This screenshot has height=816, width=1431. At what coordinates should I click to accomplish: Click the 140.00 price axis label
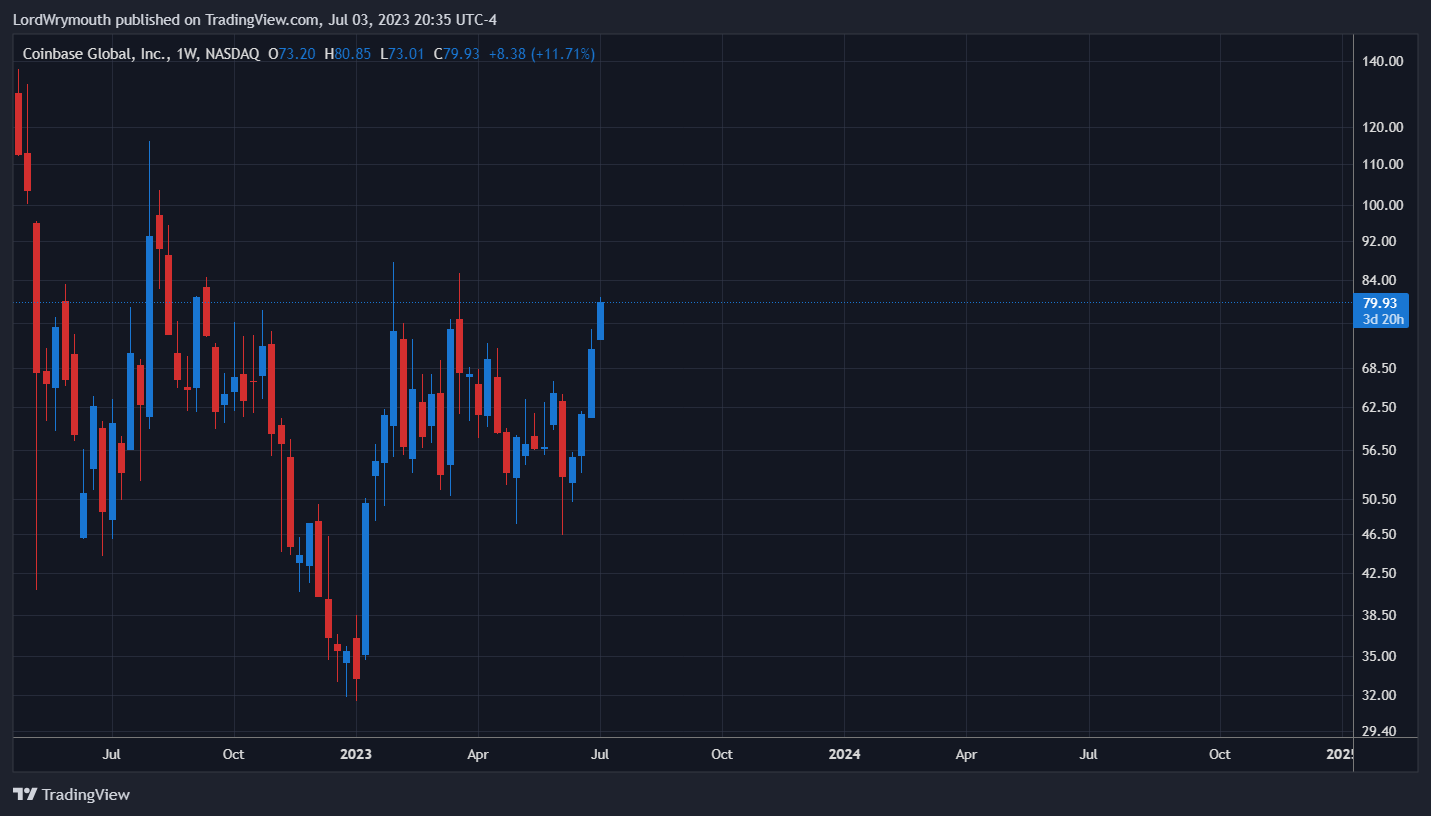[x=1383, y=61]
